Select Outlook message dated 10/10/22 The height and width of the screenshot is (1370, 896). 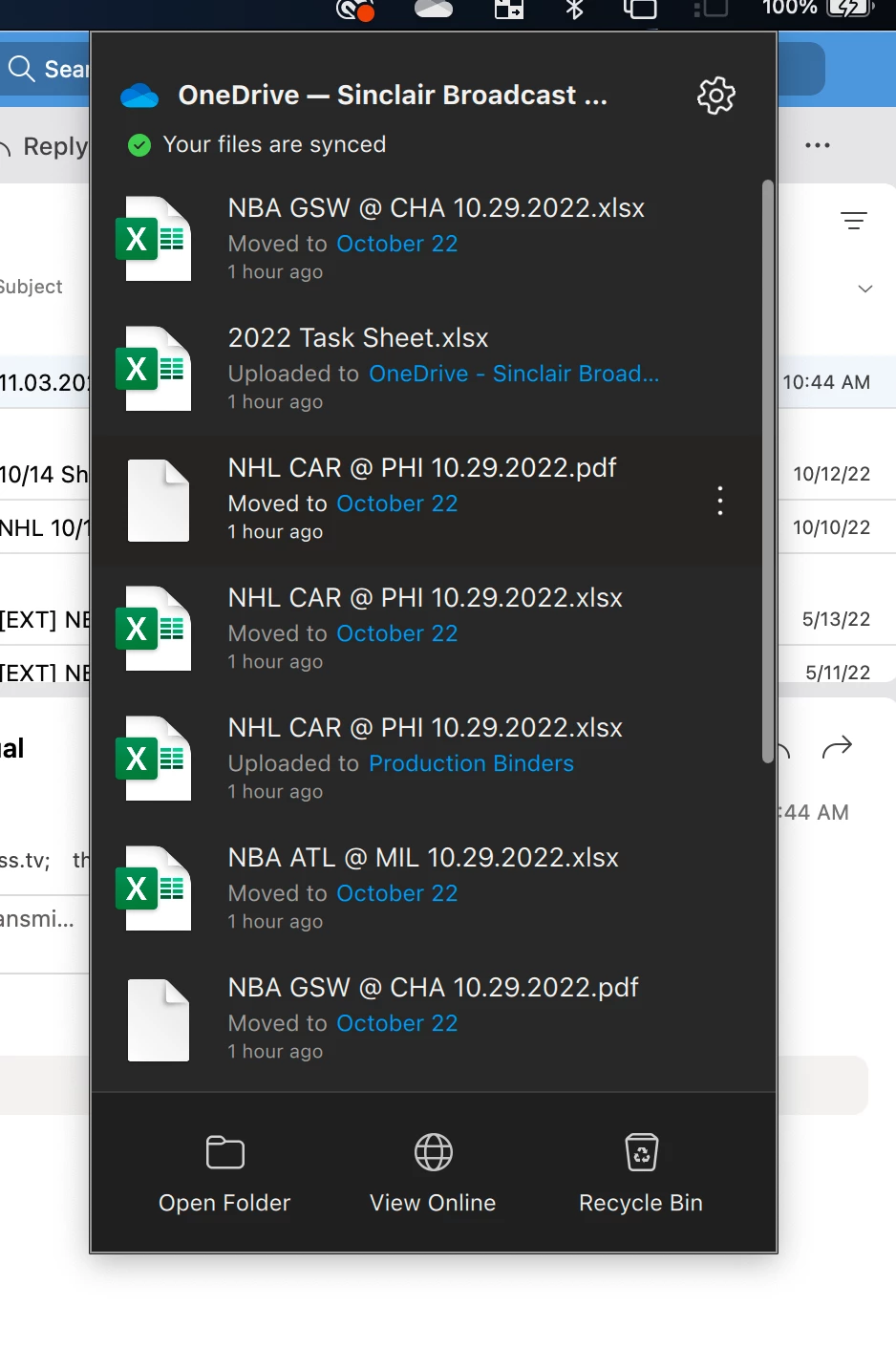[832, 527]
